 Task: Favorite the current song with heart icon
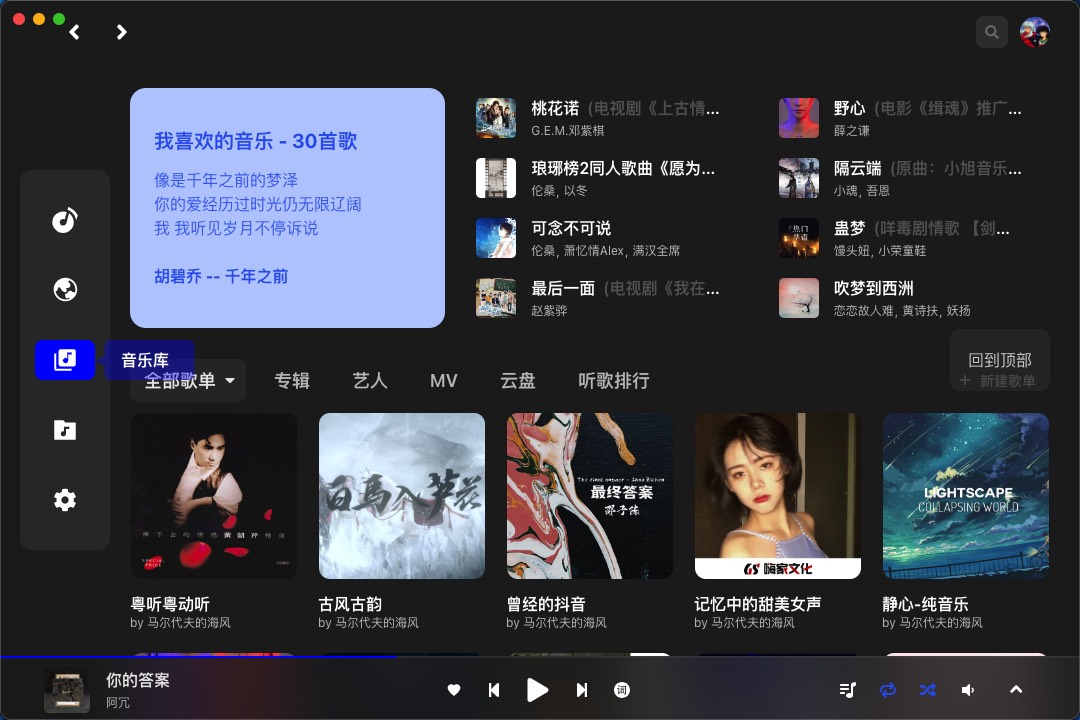click(x=454, y=690)
